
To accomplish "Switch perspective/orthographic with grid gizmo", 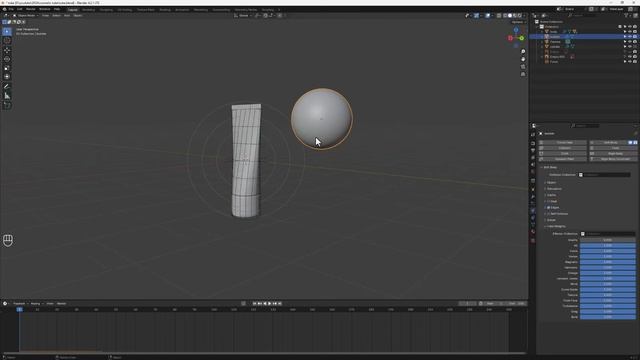I will click(x=523, y=74).
